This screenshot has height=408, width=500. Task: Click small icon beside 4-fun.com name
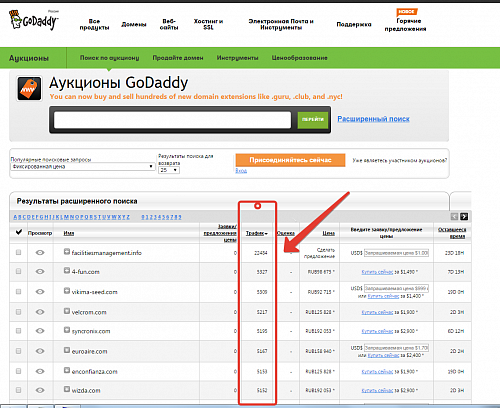point(67,270)
